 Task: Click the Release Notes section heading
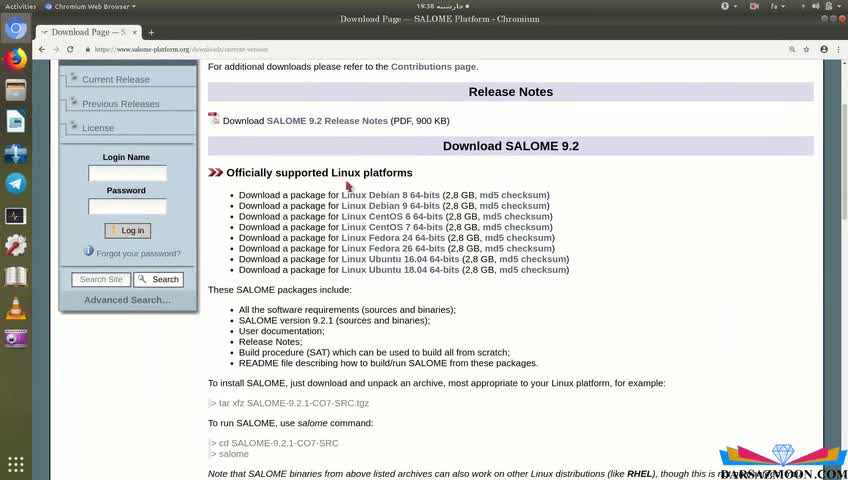pyautogui.click(x=511, y=92)
